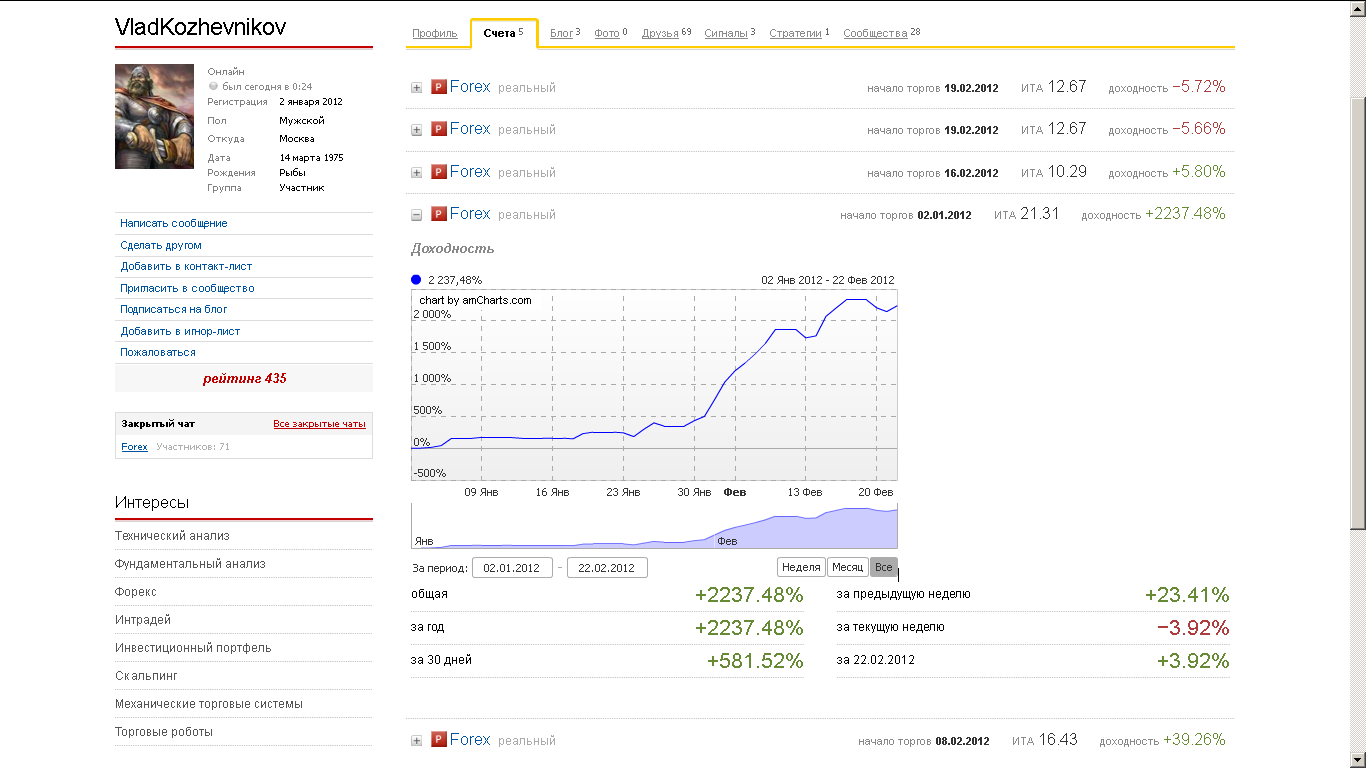Click the red P icon of the +2237.48% account
Image resolution: width=1366 pixels, height=768 pixels.
438,214
